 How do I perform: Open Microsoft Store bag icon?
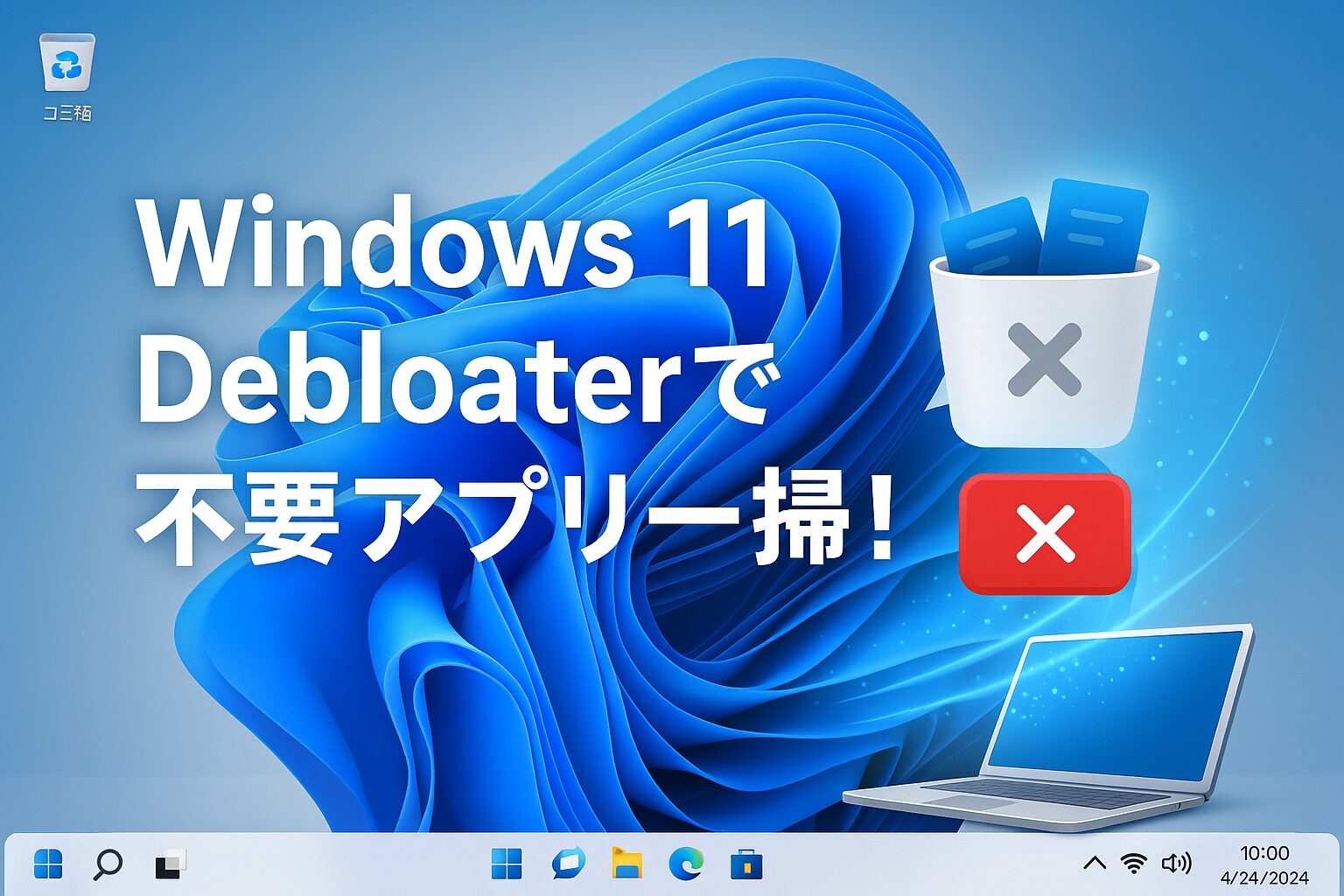click(x=745, y=864)
